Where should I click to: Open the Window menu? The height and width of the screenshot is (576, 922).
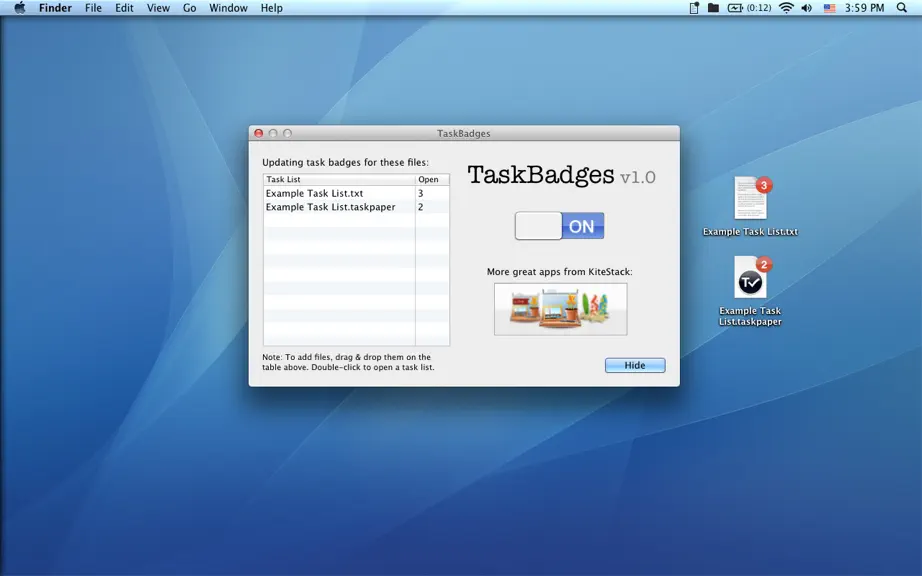click(228, 8)
